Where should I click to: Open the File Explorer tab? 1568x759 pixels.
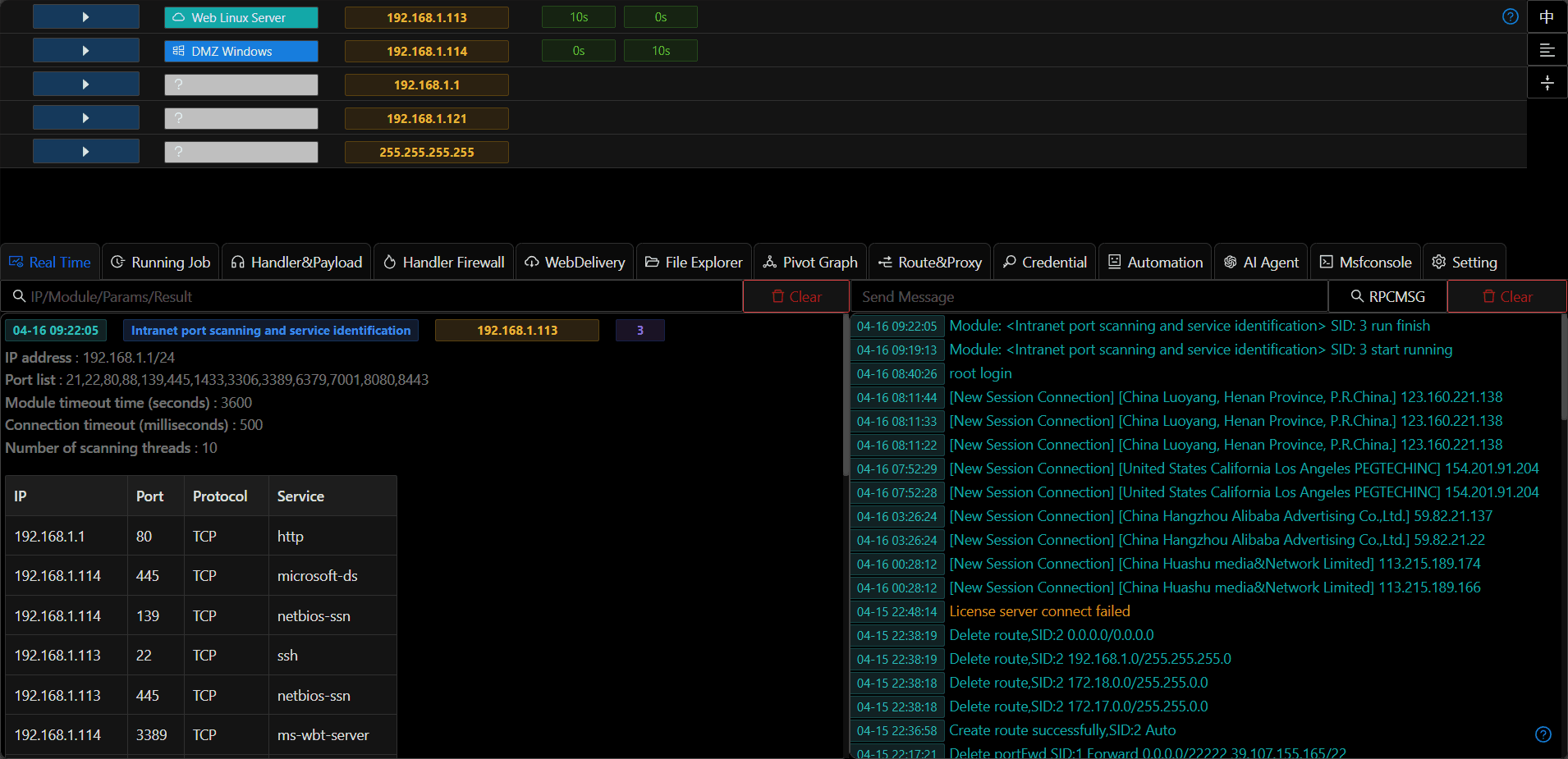click(x=694, y=263)
